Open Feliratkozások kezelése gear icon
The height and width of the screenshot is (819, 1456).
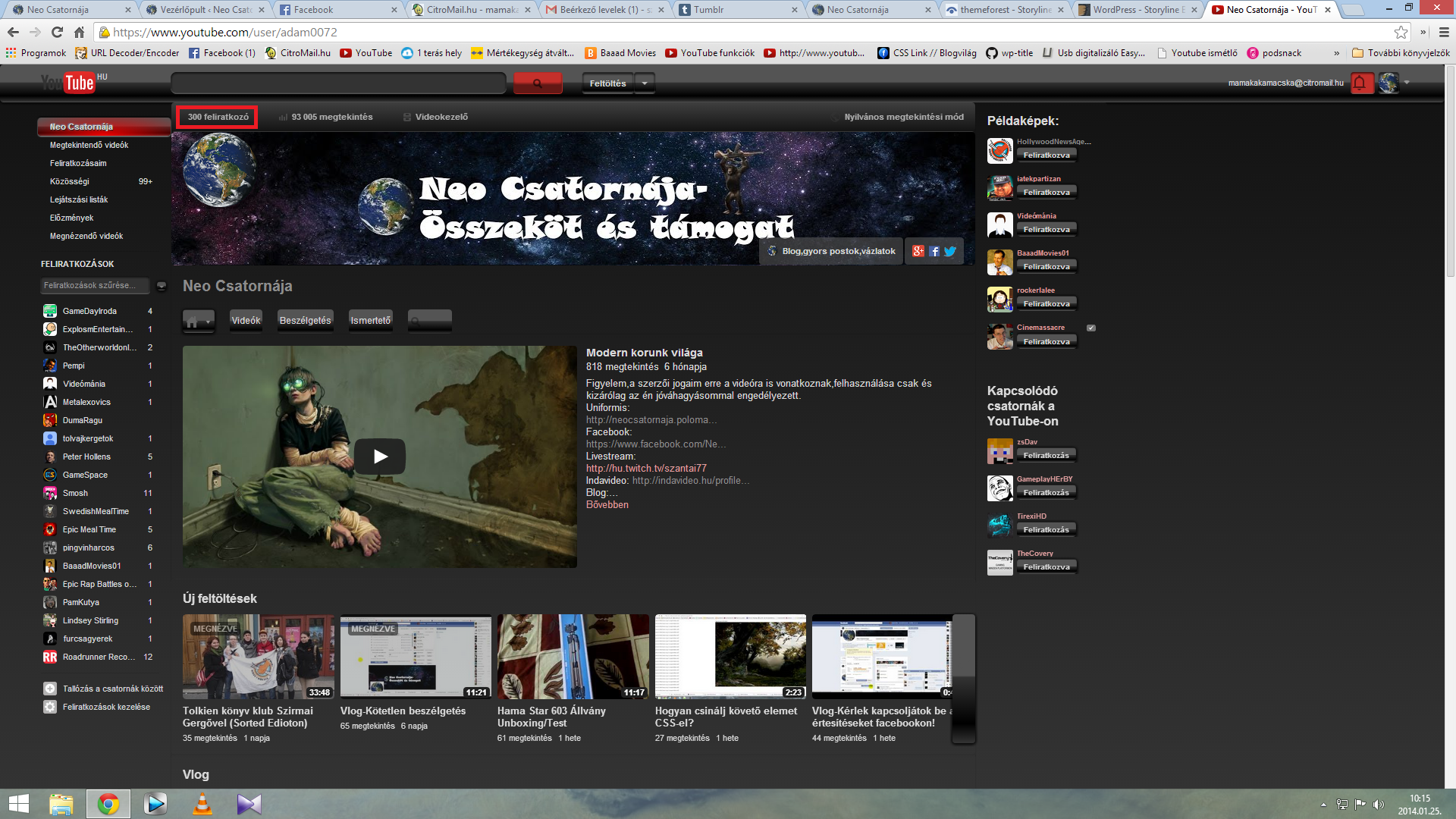coord(50,707)
